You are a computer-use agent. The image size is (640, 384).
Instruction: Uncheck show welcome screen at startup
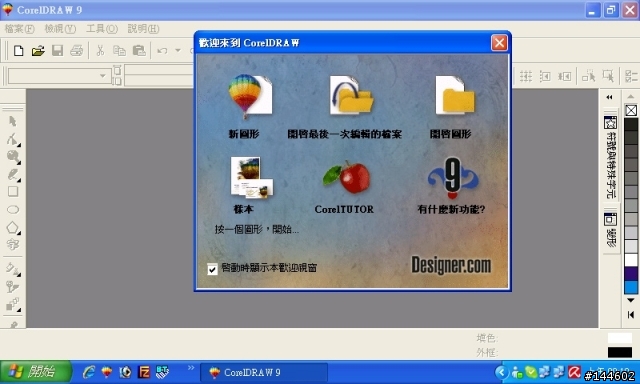point(212,269)
